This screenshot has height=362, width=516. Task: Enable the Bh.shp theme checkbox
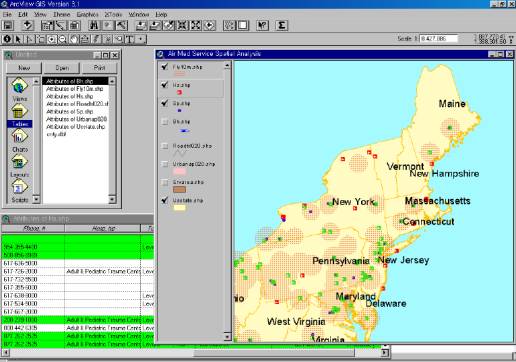[x=165, y=122]
